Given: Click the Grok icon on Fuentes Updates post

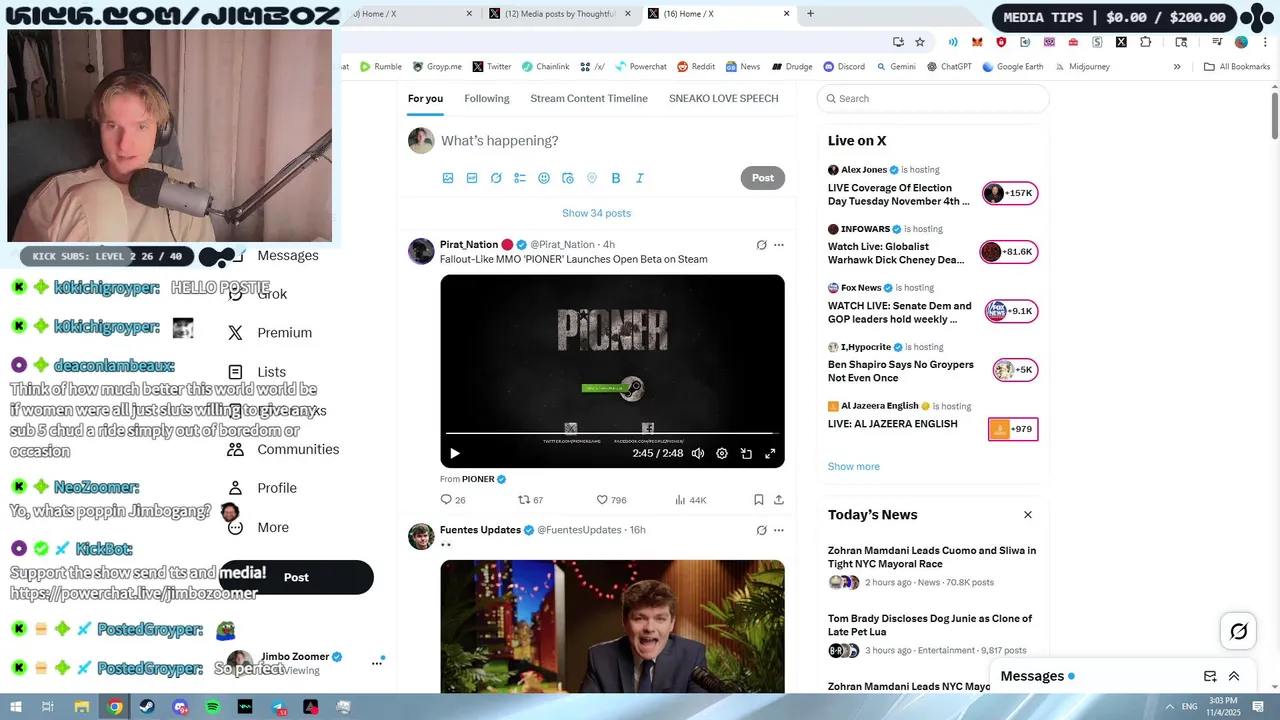Looking at the screenshot, I should coord(761,530).
